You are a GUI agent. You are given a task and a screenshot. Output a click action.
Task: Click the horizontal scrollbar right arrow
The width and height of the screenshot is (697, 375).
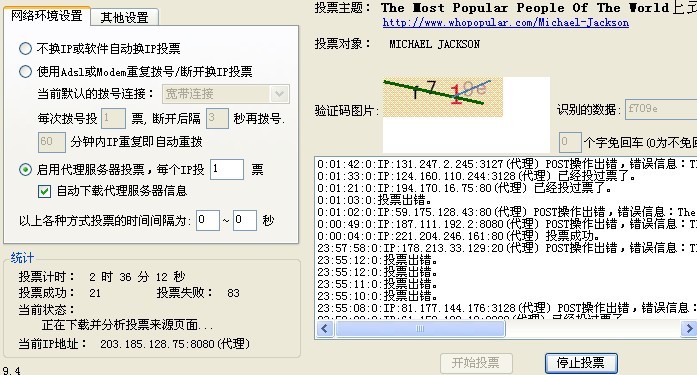(689, 329)
